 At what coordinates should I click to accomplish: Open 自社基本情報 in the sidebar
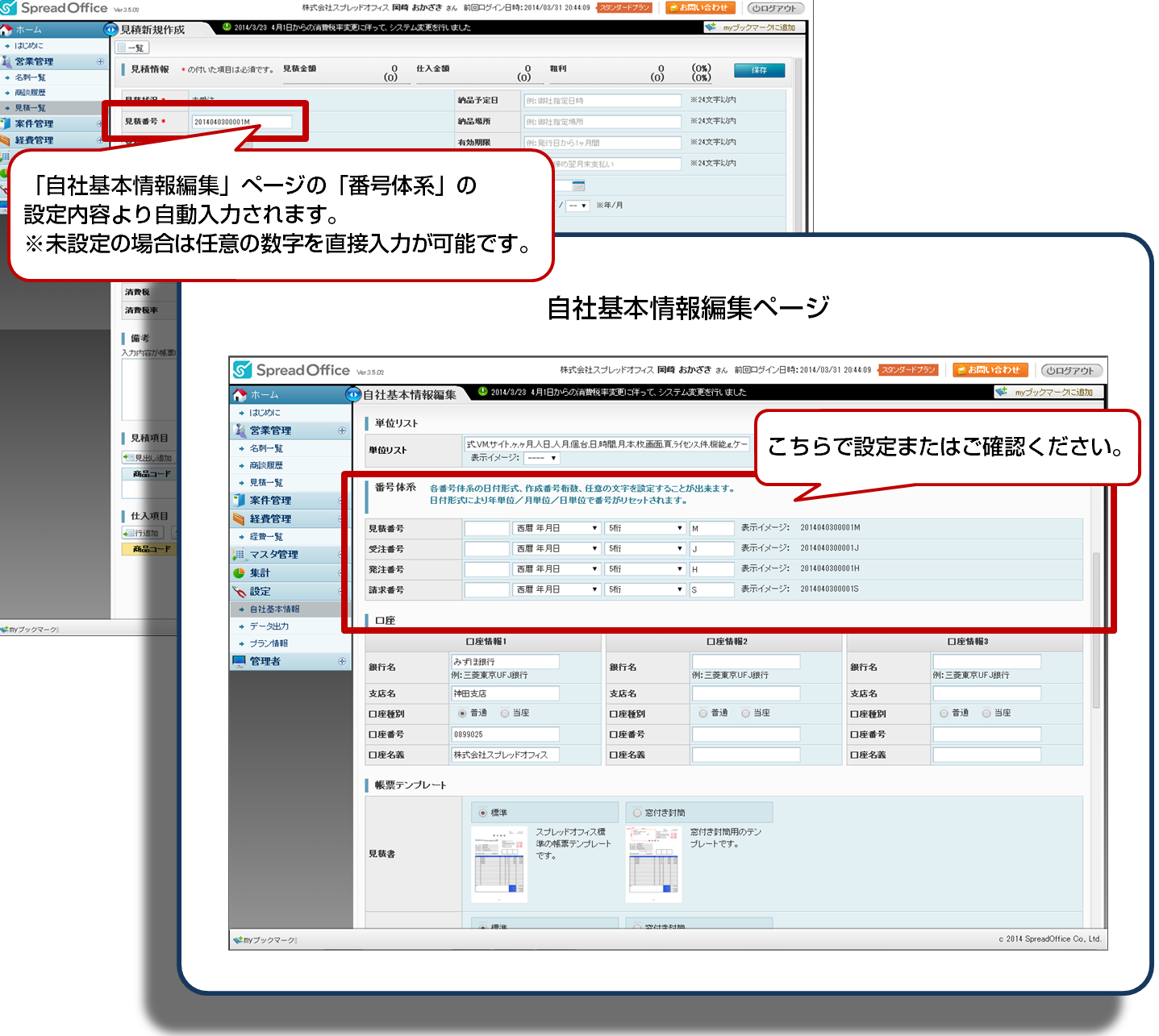[x=274, y=609]
